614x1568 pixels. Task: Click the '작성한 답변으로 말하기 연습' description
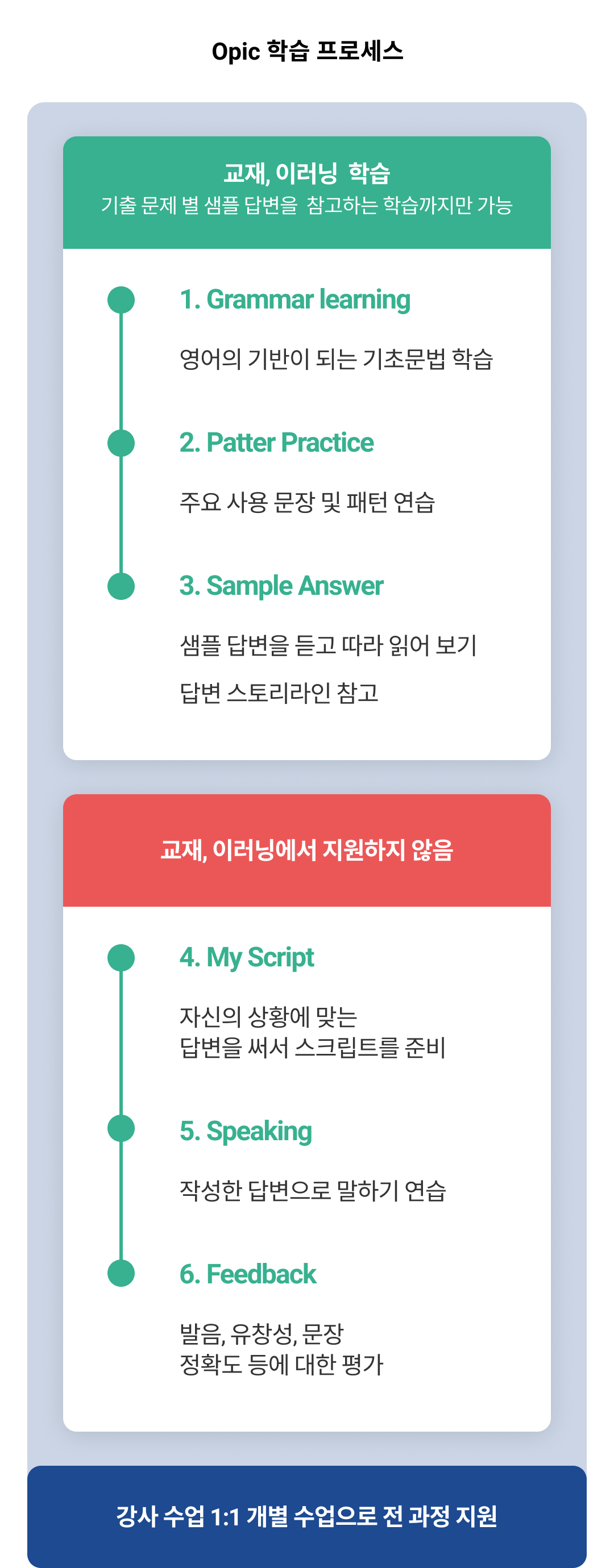pos(313,1191)
